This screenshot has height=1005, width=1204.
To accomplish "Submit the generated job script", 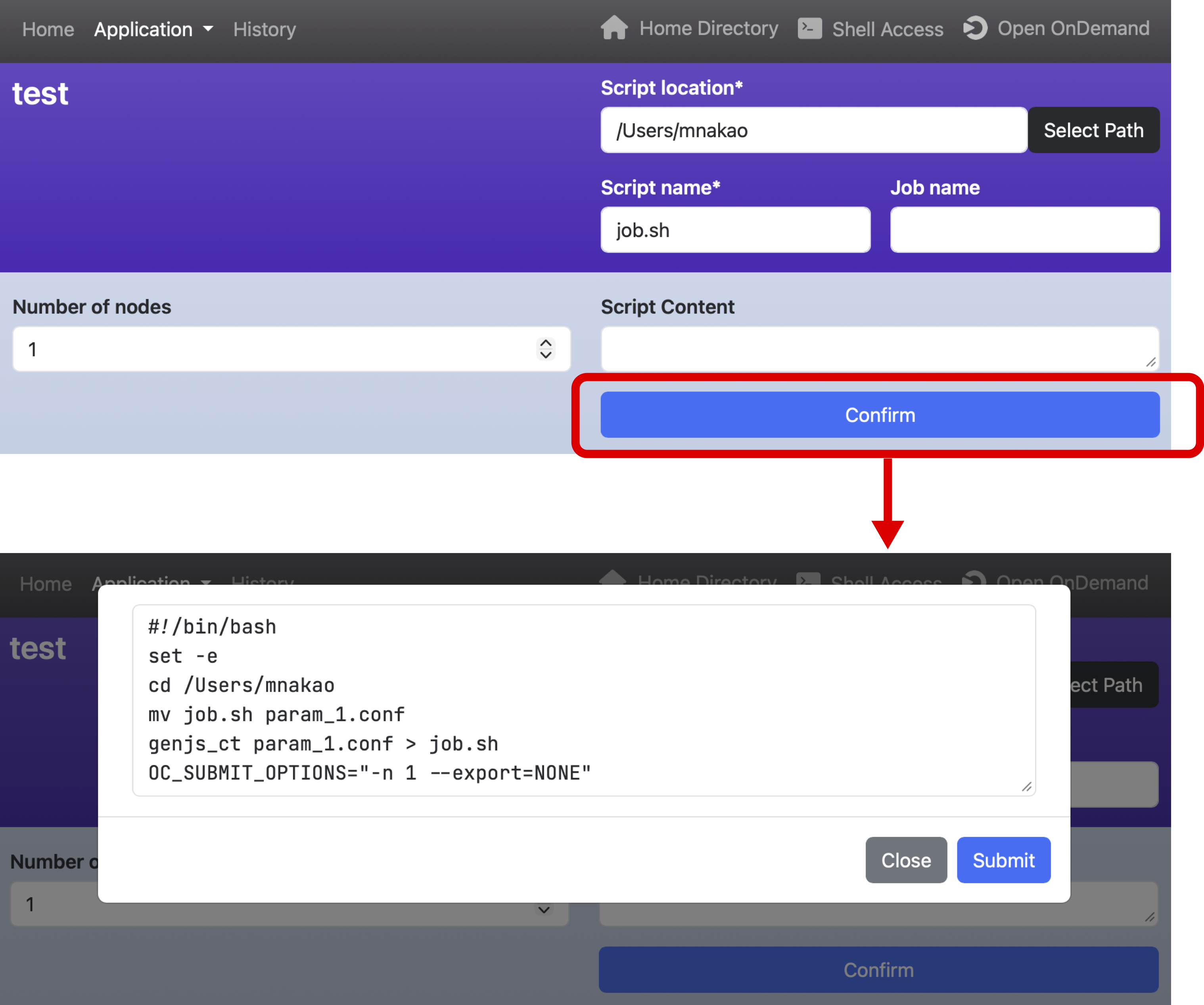I will point(1003,860).
